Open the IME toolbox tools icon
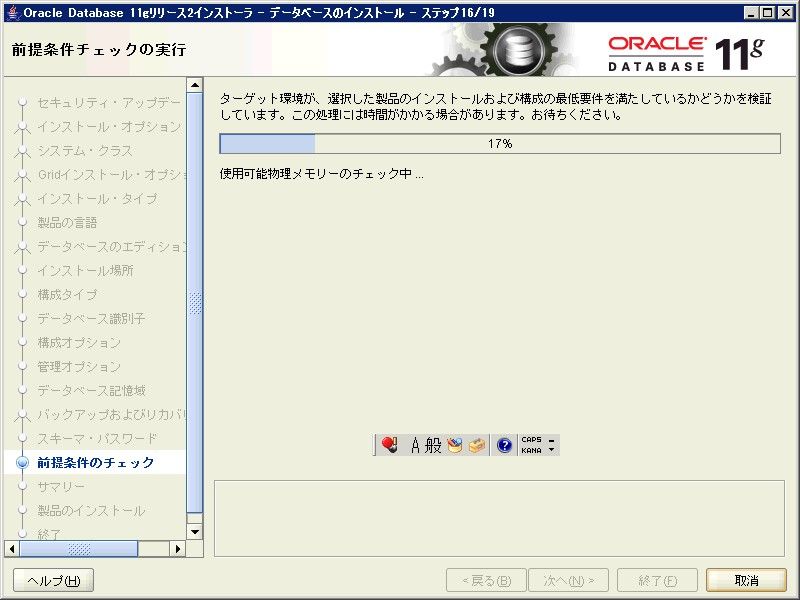Screen dimensions: 800x600 476,445
